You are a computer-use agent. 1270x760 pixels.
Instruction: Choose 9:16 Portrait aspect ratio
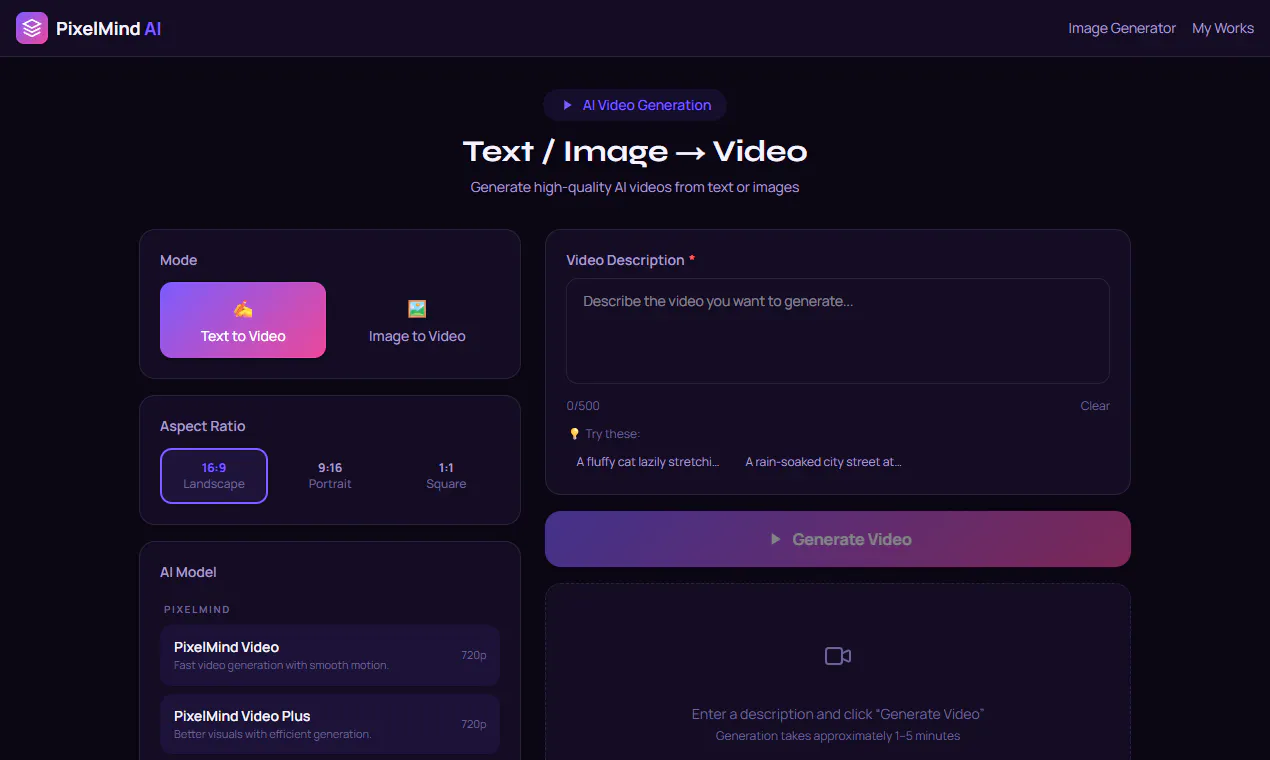[330, 476]
